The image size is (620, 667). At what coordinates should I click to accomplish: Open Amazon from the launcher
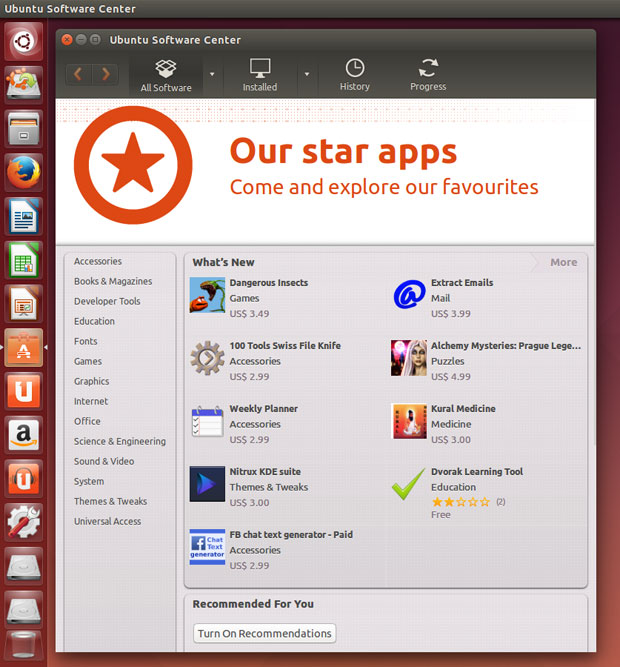(23, 435)
